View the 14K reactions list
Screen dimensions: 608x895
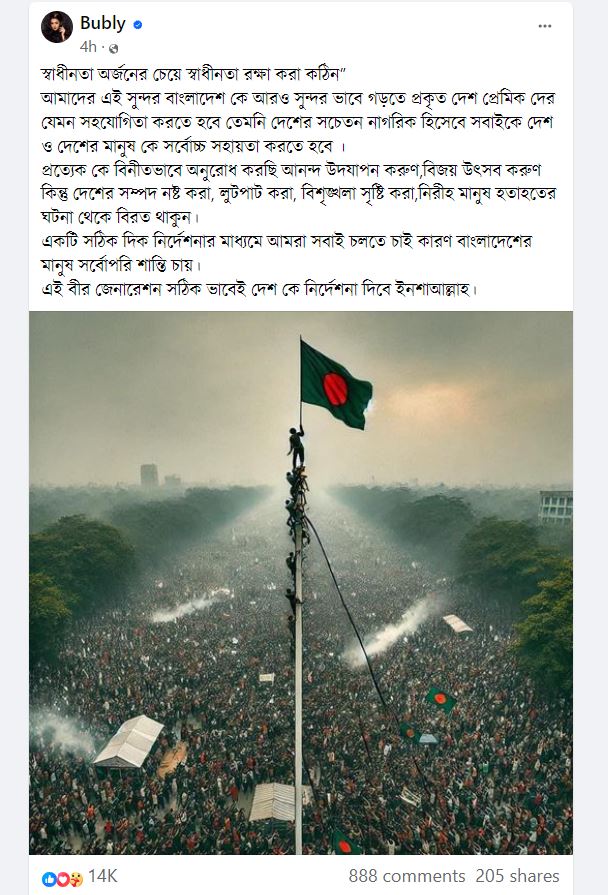(x=103, y=876)
